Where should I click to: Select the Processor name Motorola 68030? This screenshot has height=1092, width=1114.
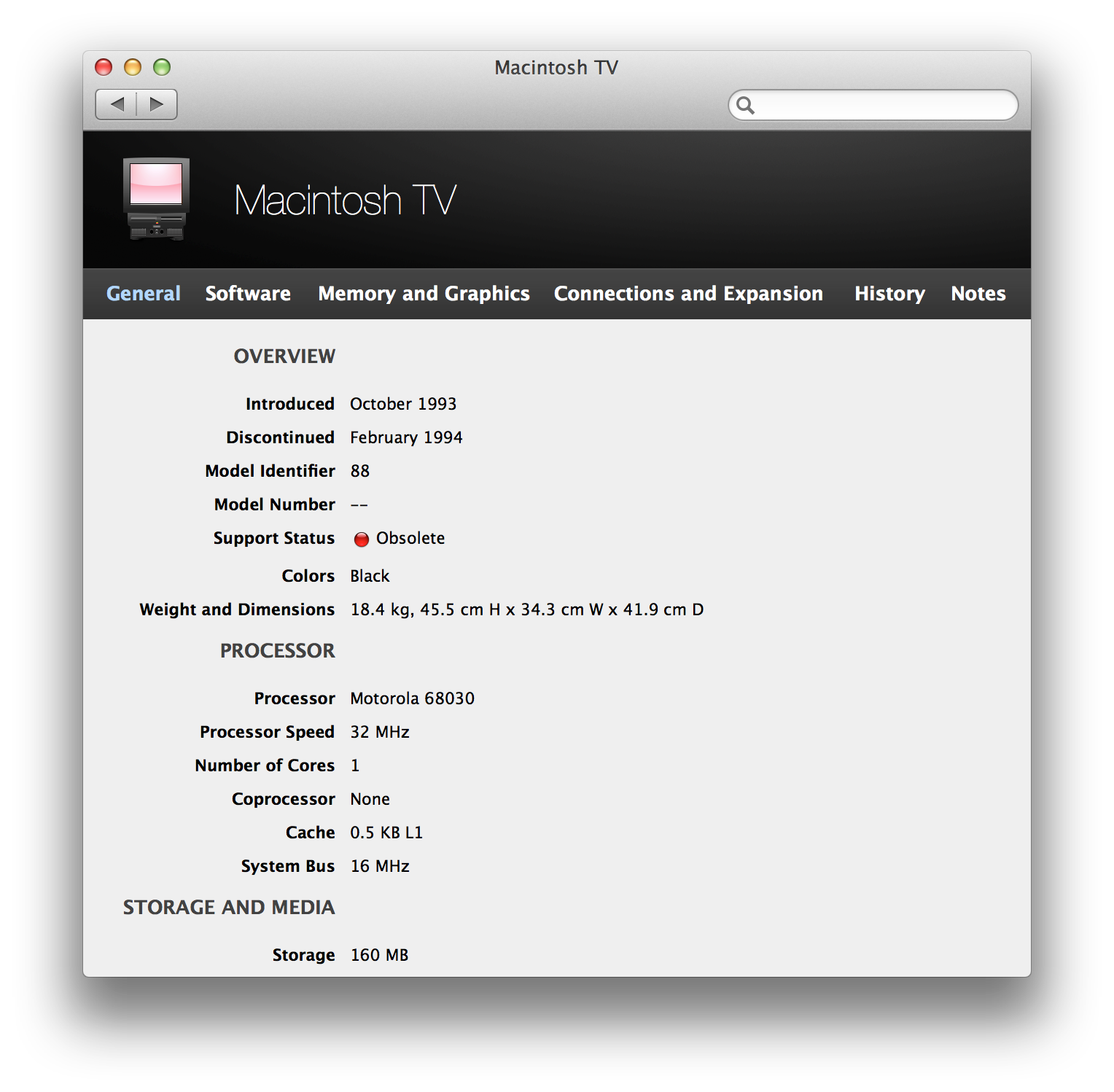411,698
